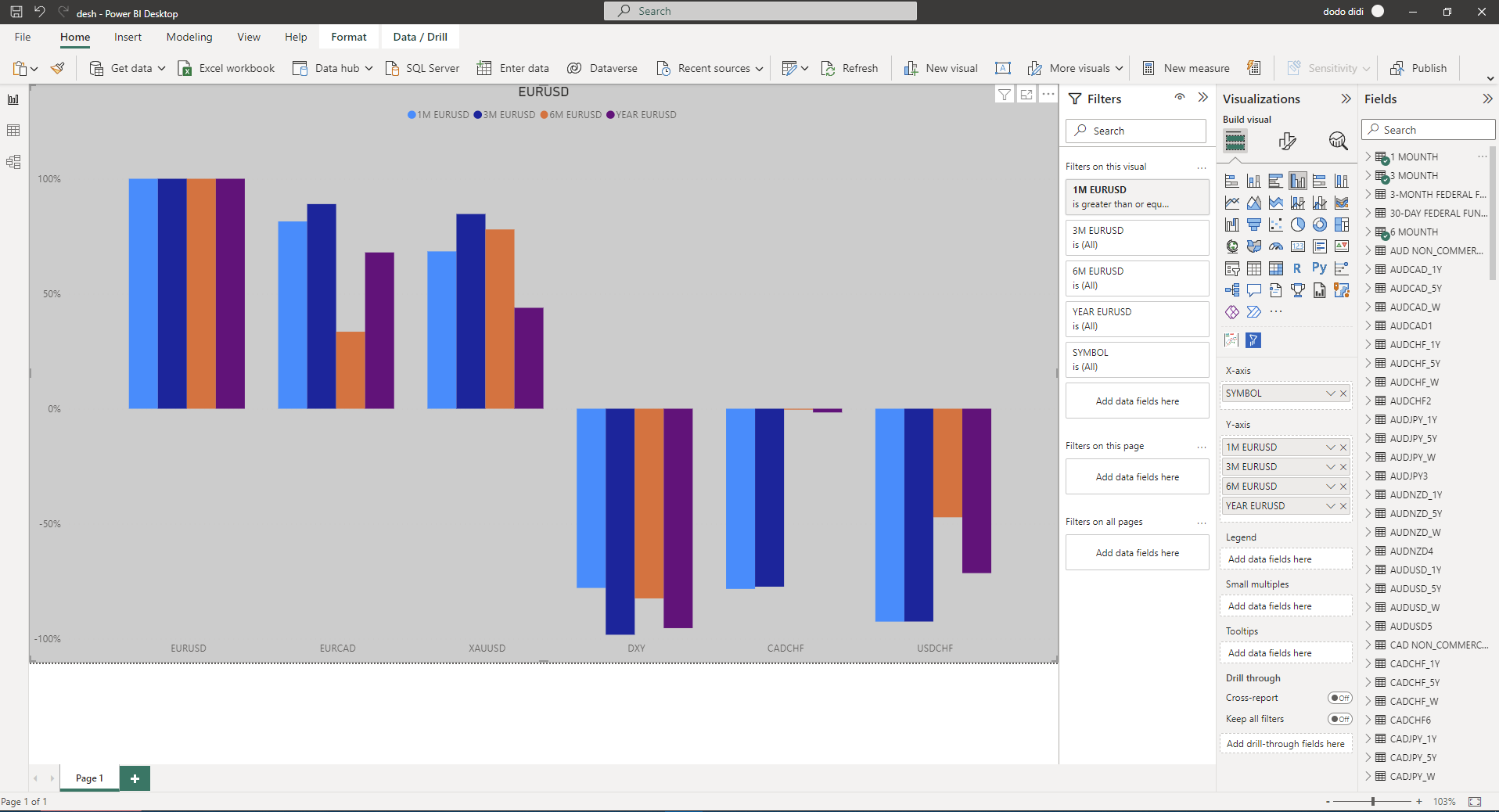Adjust the zoom slider
The image size is (1499, 812).
(1372, 802)
